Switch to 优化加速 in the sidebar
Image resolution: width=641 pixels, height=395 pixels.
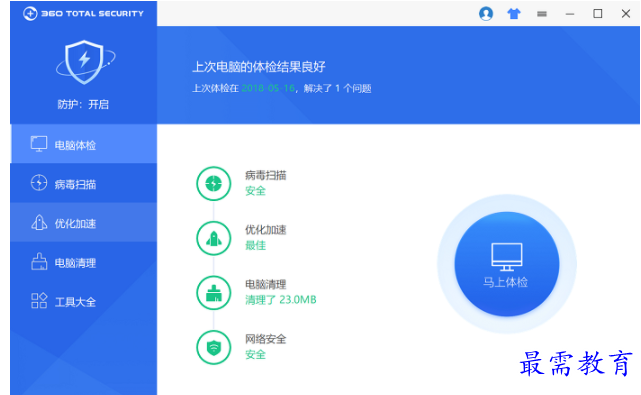[x=83, y=223]
